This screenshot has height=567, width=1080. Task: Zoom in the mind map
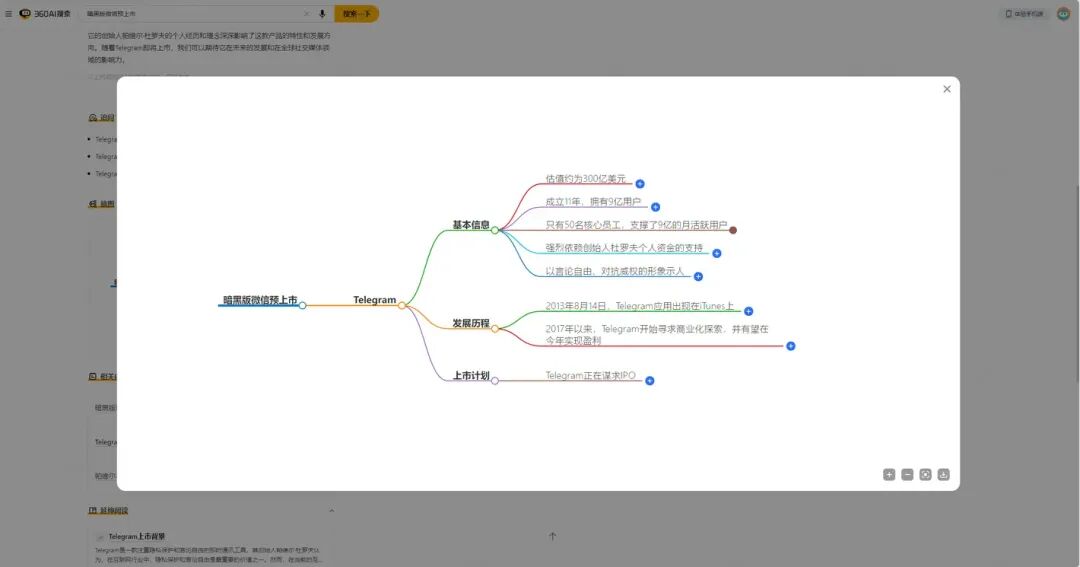click(x=889, y=475)
